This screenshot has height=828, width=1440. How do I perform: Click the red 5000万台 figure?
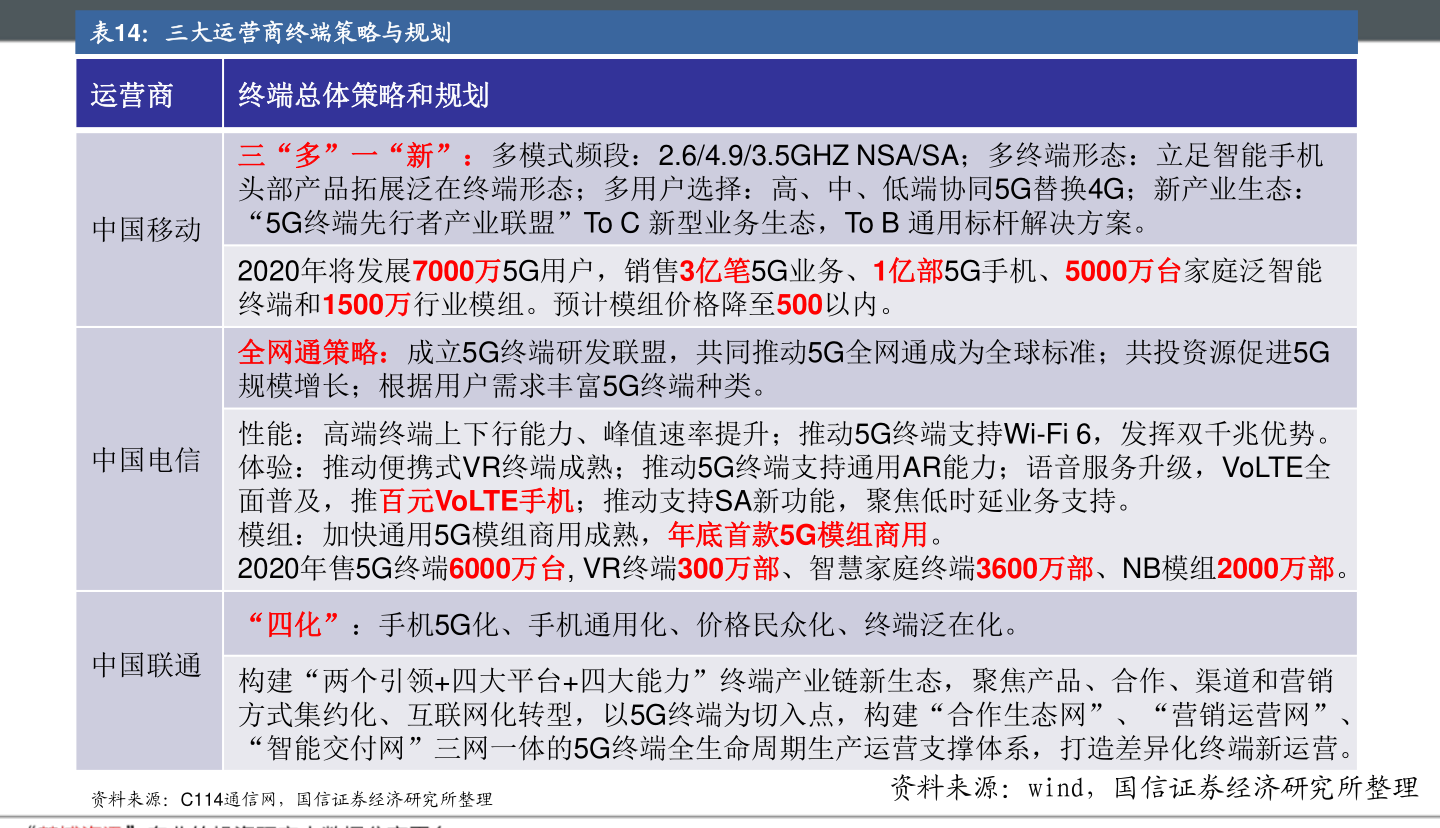click(1122, 272)
